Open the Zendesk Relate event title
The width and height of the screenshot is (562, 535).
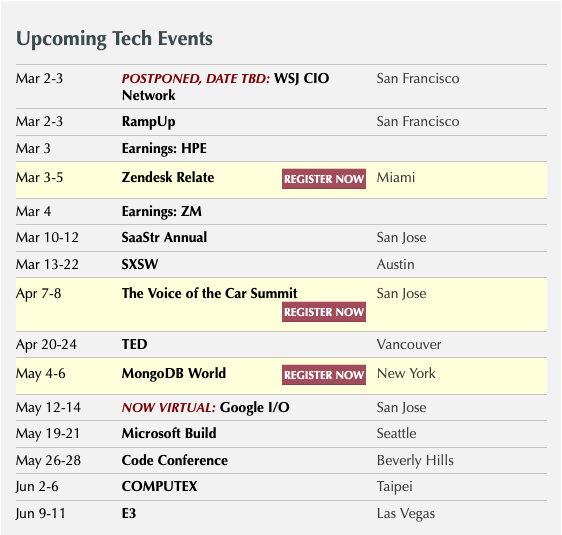pos(168,177)
